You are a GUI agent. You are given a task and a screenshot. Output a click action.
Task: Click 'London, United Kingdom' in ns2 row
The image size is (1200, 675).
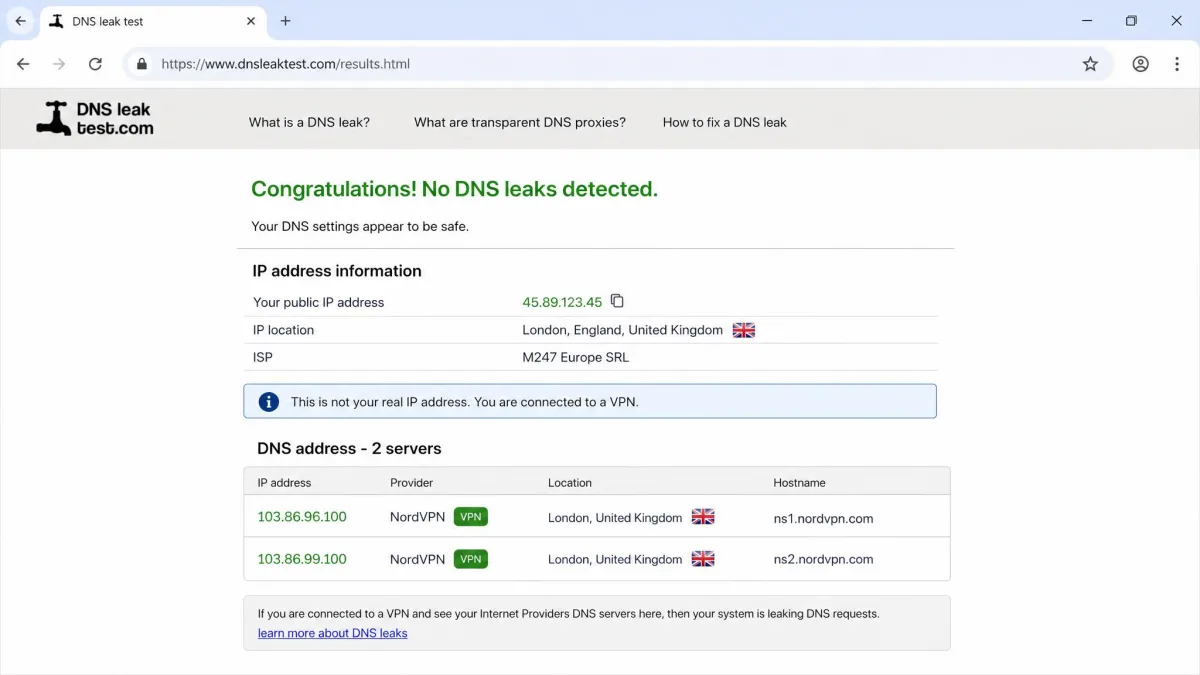click(x=615, y=560)
